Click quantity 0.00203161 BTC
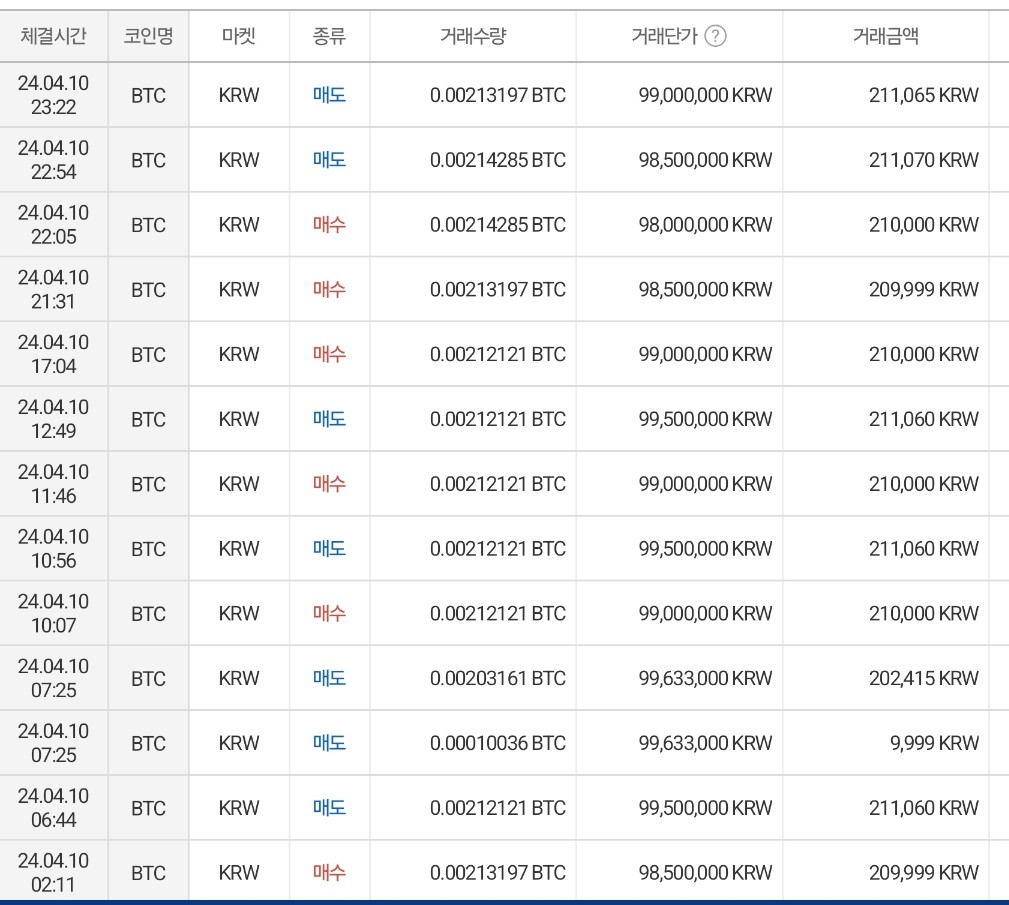This screenshot has width=1009, height=905. (x=497, y=678)
